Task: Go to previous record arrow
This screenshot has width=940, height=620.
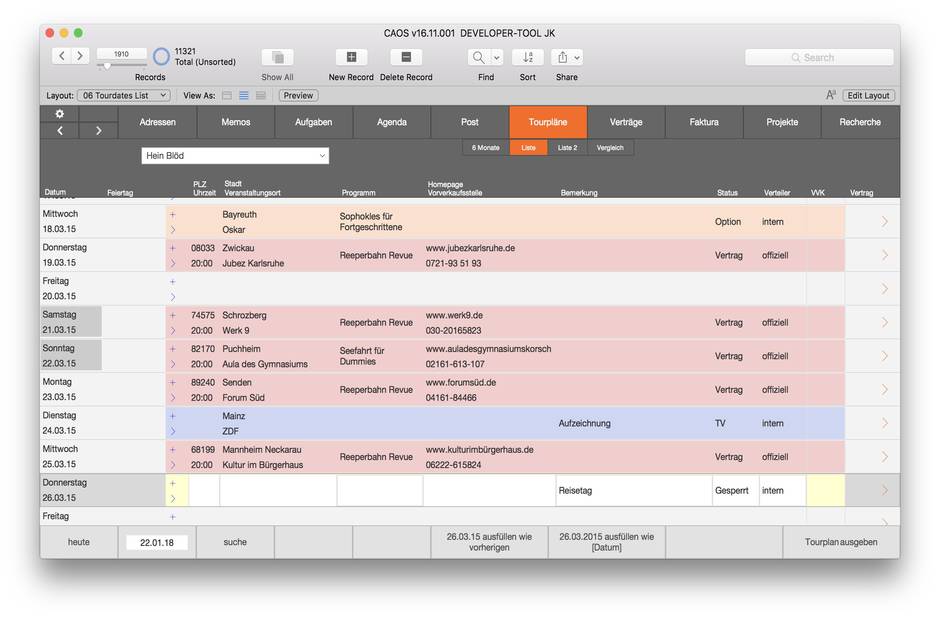Action: [x=62, y=56]
